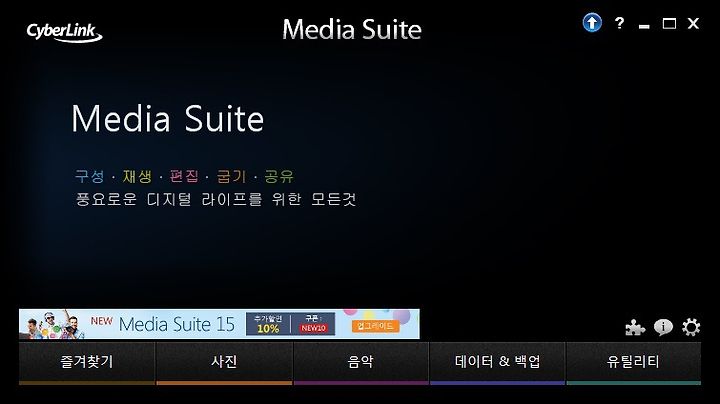Open the plug-ins puzzle piece icon
This screenshot has height=404, width=720.
tap(635, 327)
